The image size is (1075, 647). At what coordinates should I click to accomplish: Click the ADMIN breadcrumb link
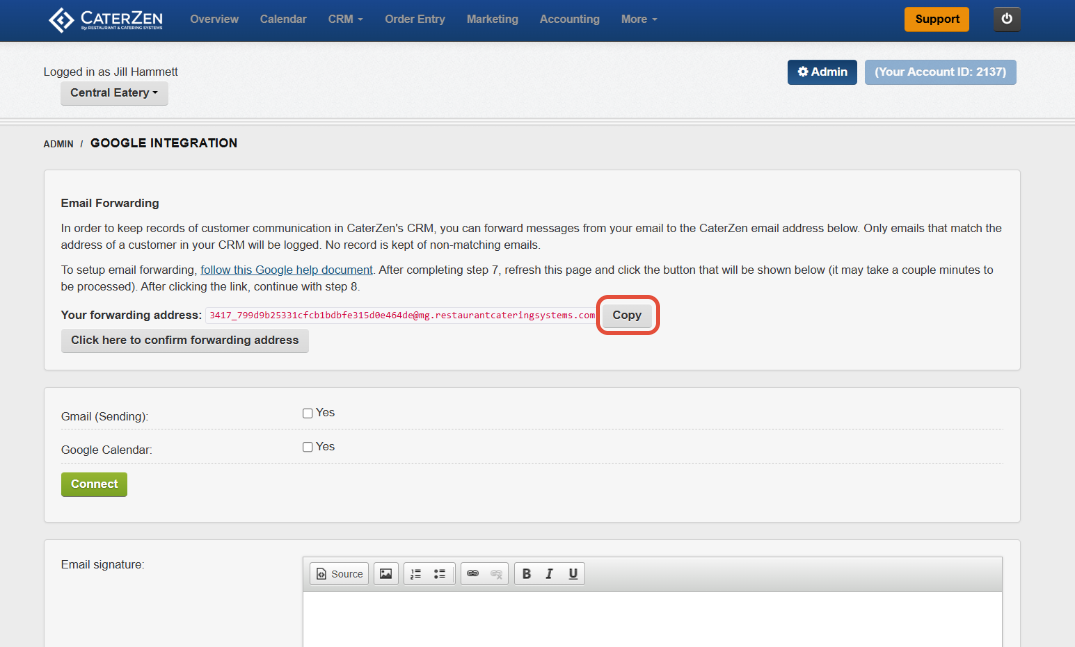pos(58,144)
